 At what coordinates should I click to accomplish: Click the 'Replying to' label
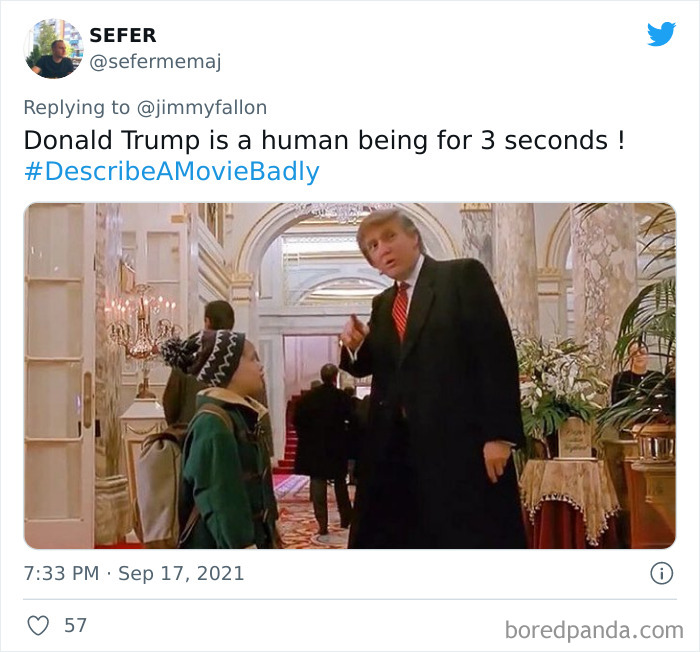[76, 108]
